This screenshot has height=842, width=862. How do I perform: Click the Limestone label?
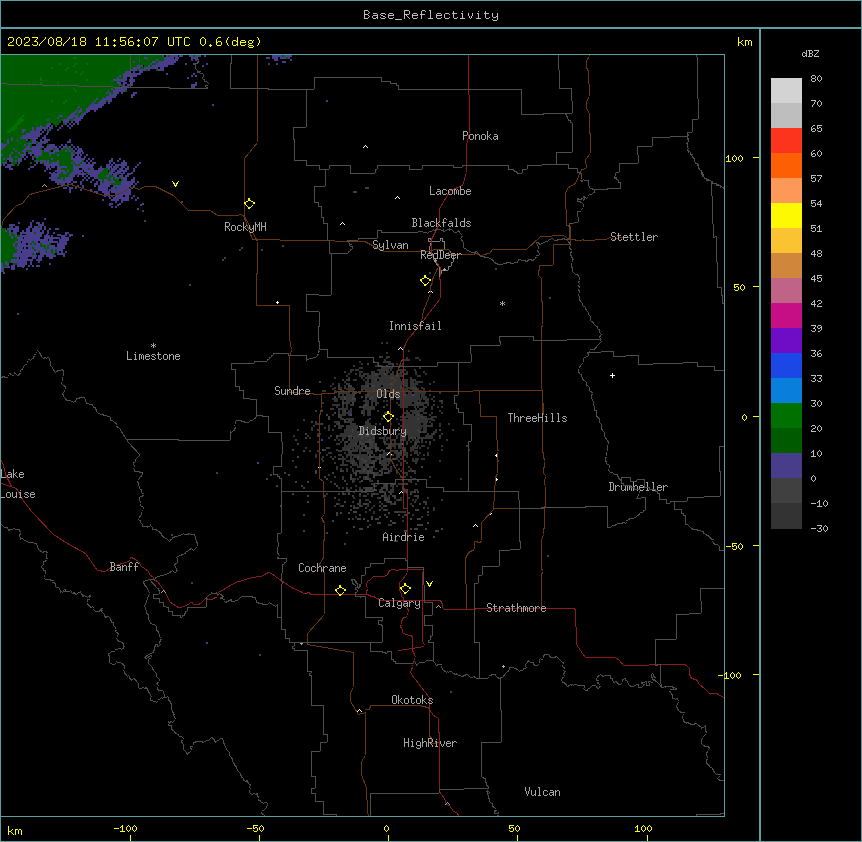coord(153,356)
